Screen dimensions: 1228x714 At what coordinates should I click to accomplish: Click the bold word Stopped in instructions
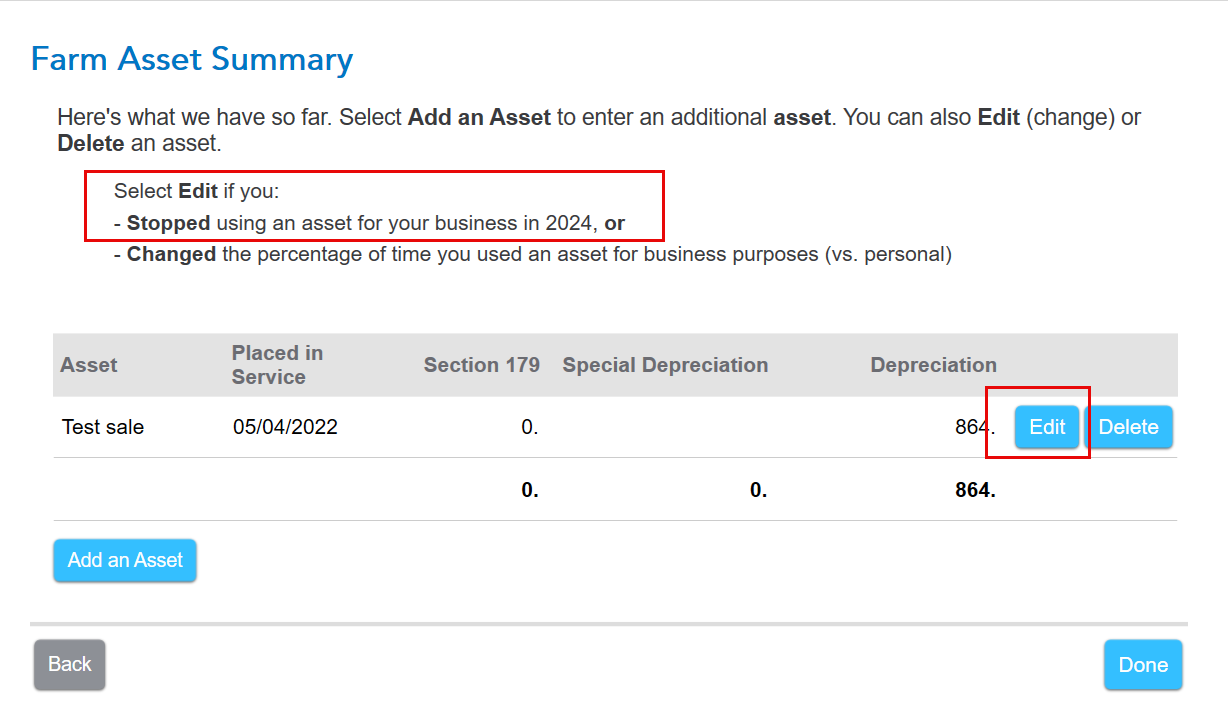(x=168, y=223)
